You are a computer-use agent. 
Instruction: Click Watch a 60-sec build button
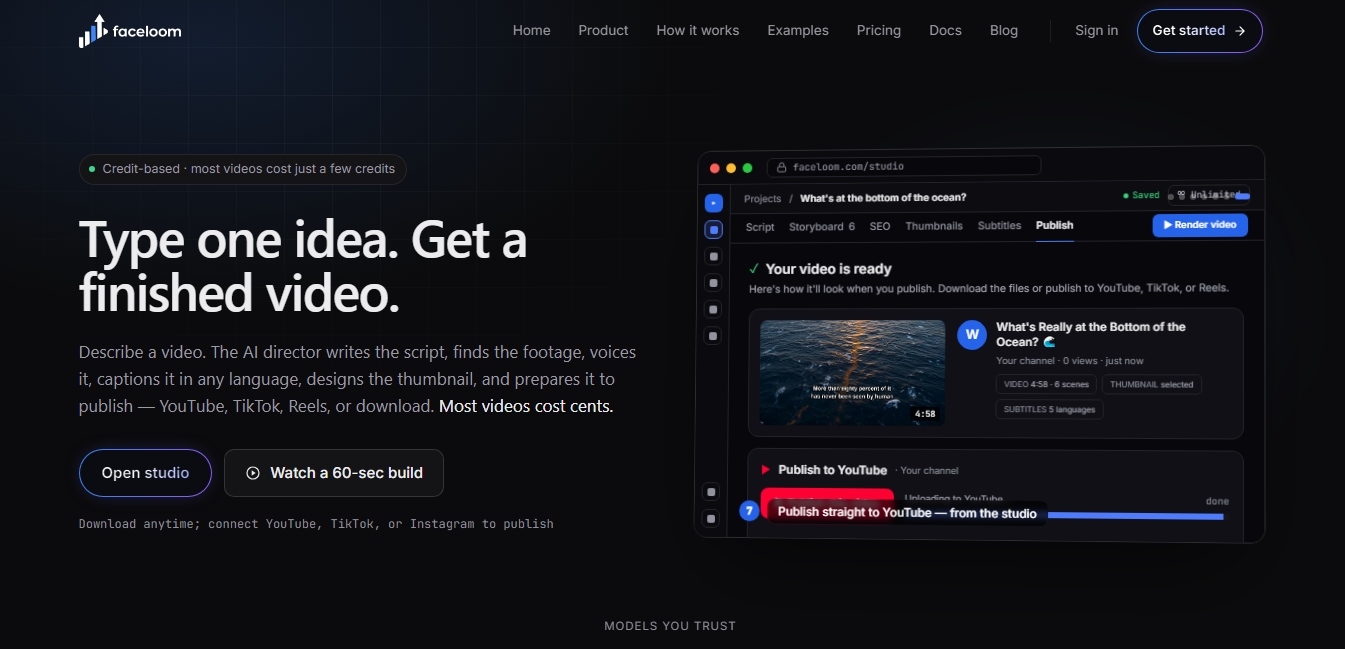pyautogui.click(x=334, y=473)
